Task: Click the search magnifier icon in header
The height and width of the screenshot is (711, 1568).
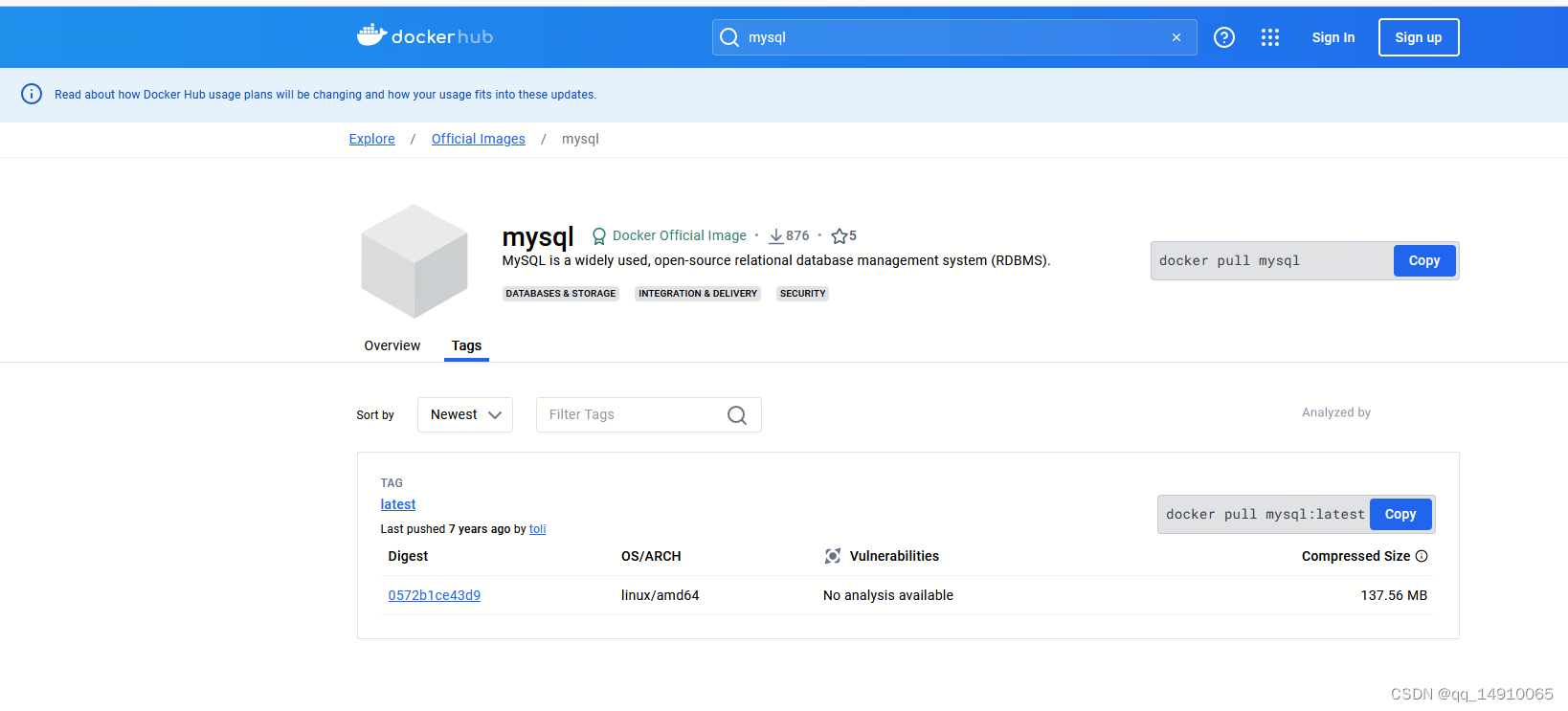Action: (x=729, y=37)
